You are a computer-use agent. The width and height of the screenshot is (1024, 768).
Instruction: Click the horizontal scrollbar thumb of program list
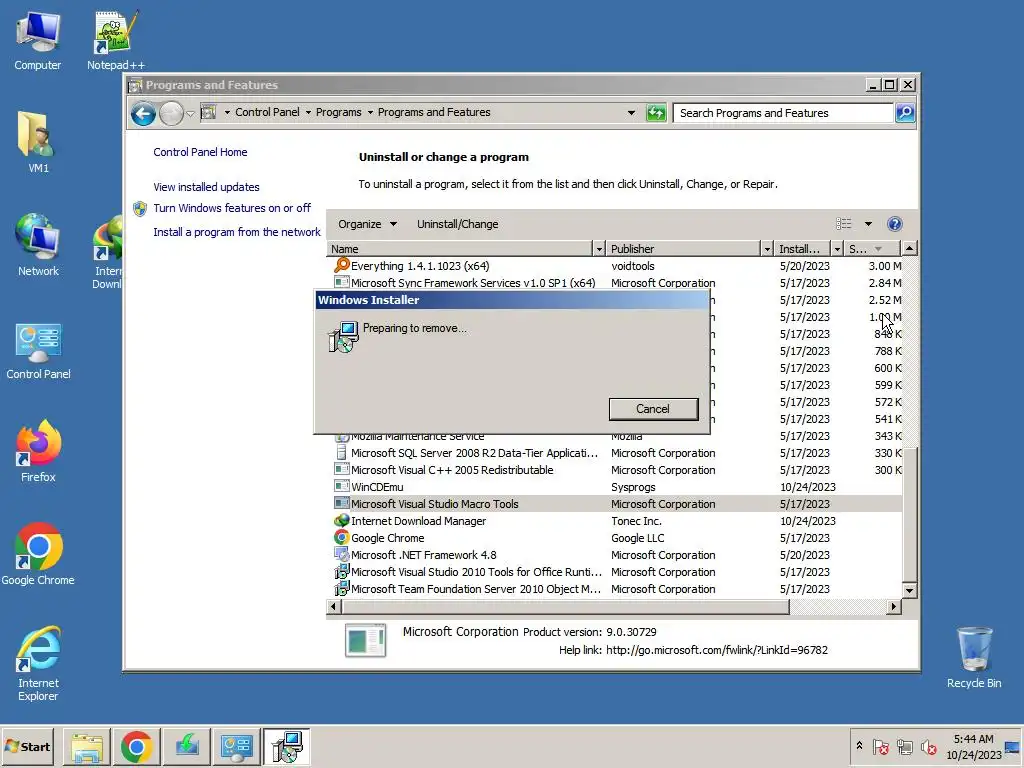565,607
